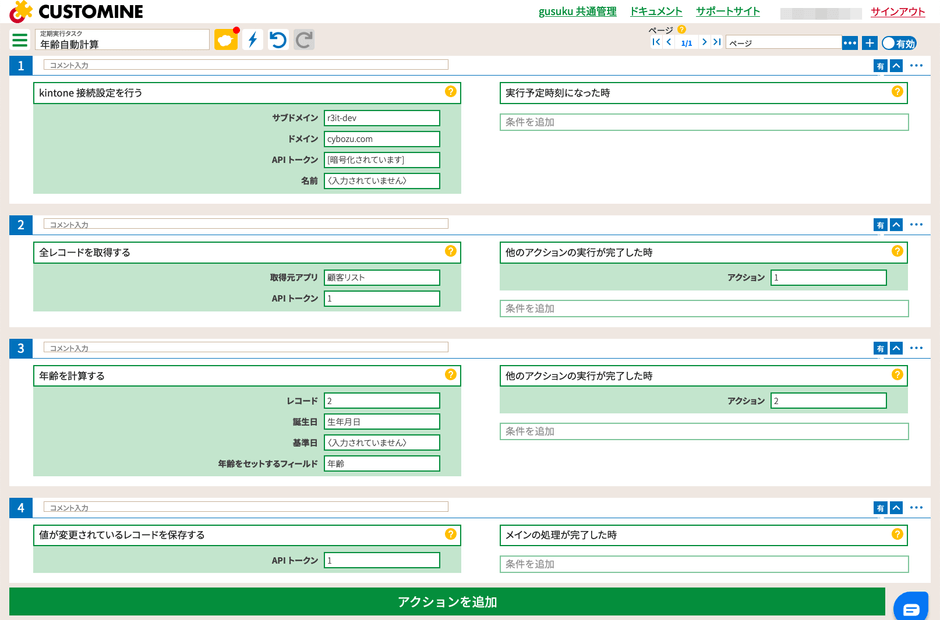Open the page selector dropdown menu
This screenshot has width=940, height=620.
click(849, 42)
